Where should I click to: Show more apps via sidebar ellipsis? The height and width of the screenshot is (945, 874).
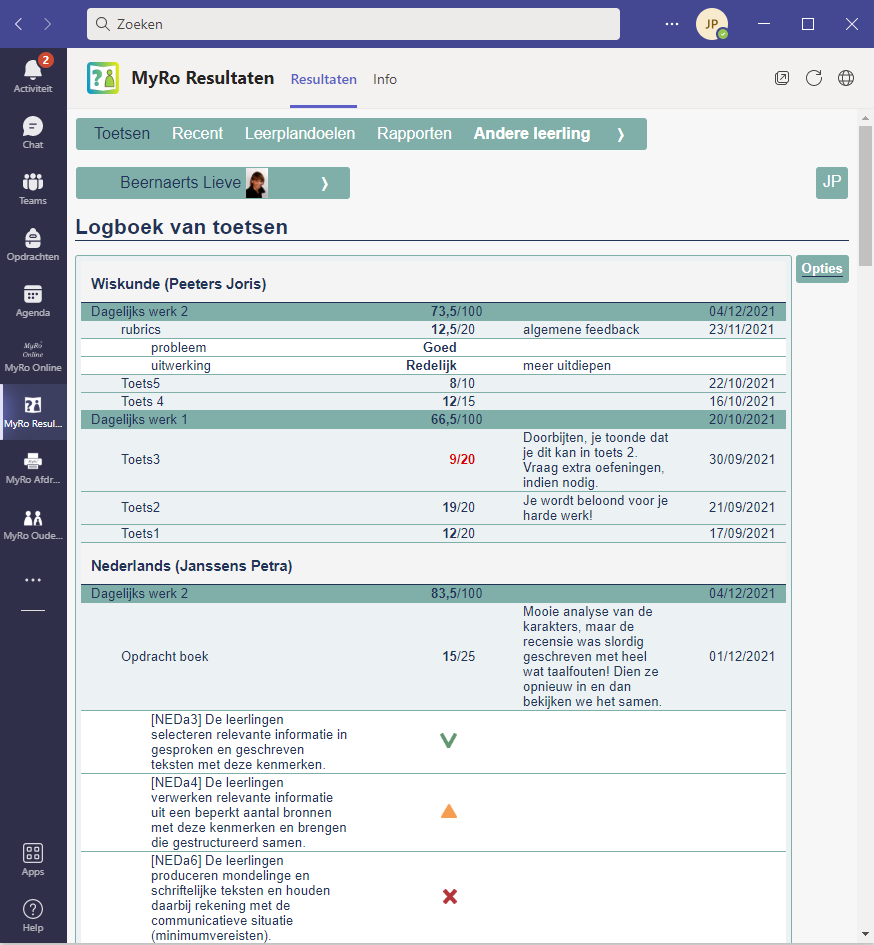tap(33, 580)
